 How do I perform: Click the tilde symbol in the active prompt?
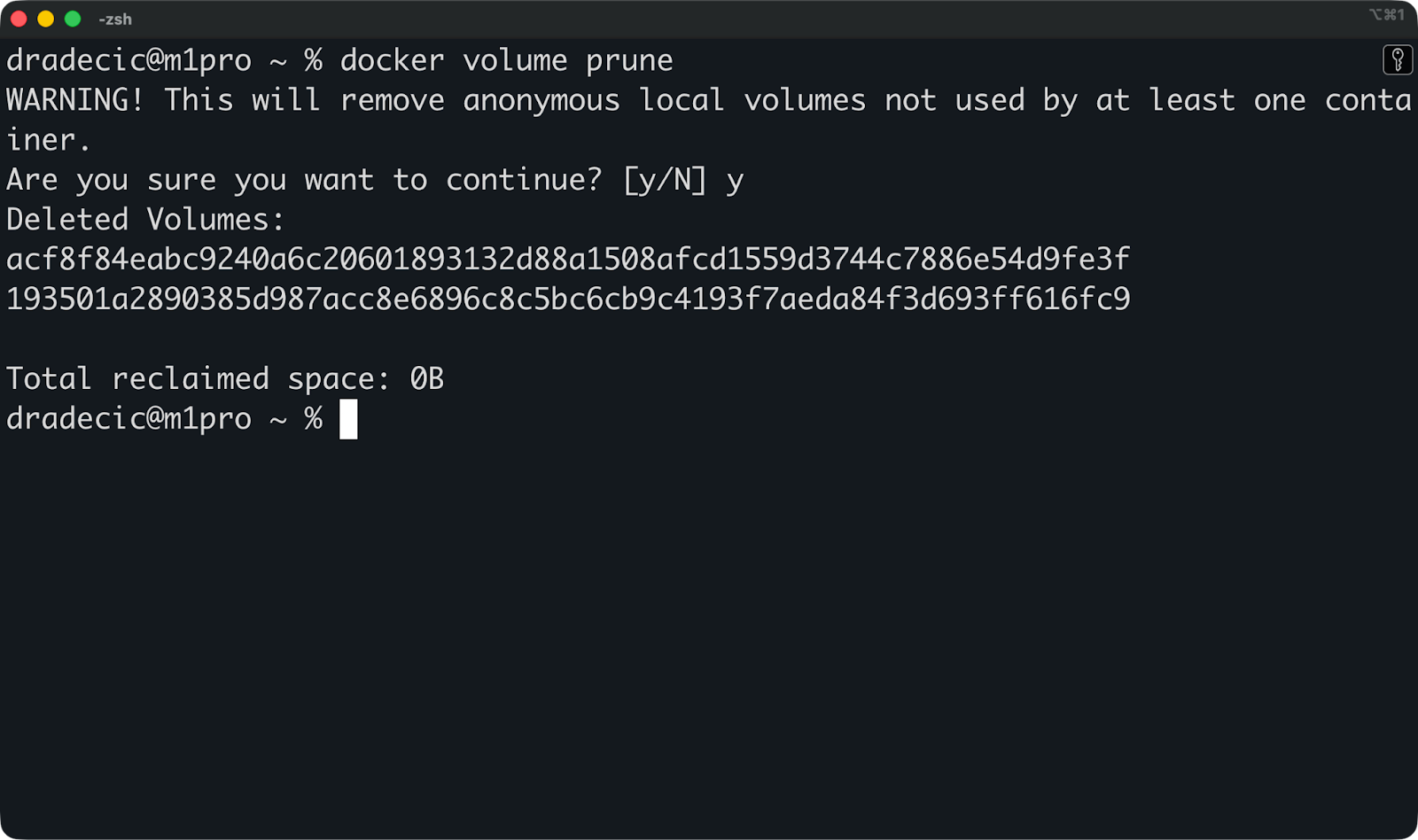click(276, 418)
